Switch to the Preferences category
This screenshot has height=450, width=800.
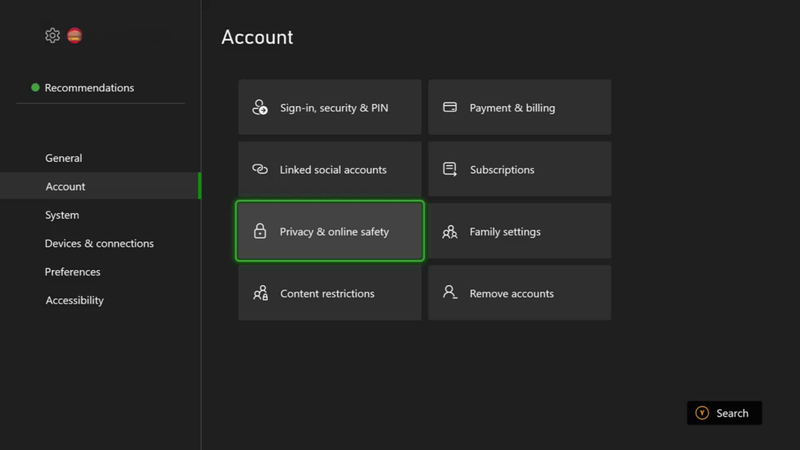[100, 272]
